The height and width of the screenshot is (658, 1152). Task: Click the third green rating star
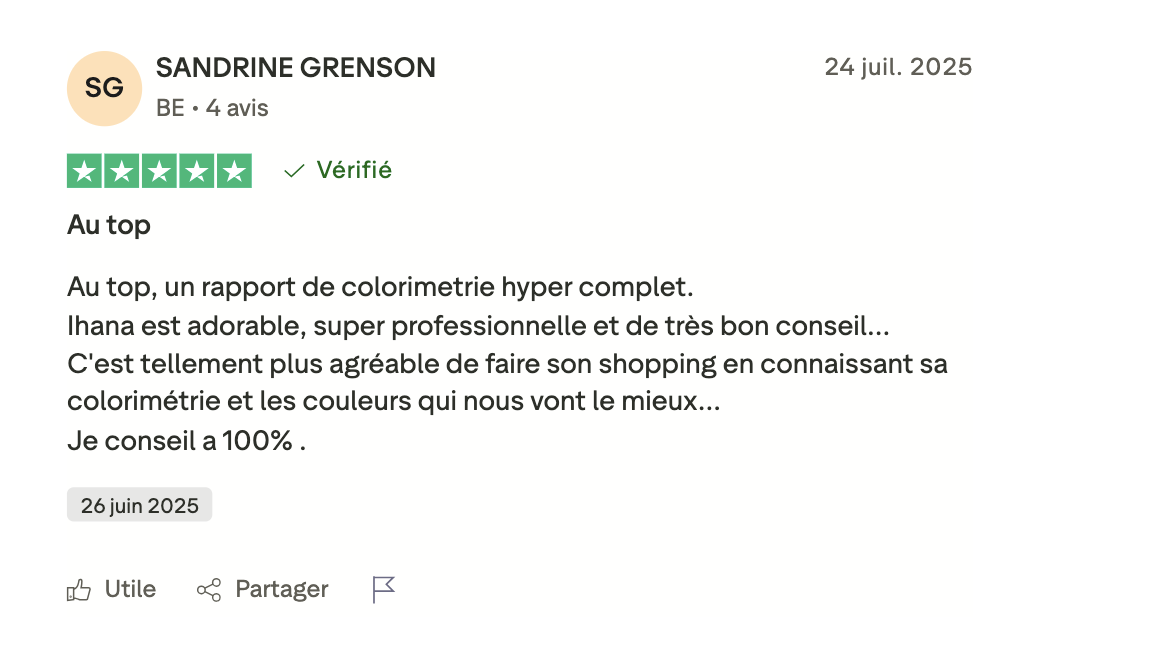click(159, 171)
